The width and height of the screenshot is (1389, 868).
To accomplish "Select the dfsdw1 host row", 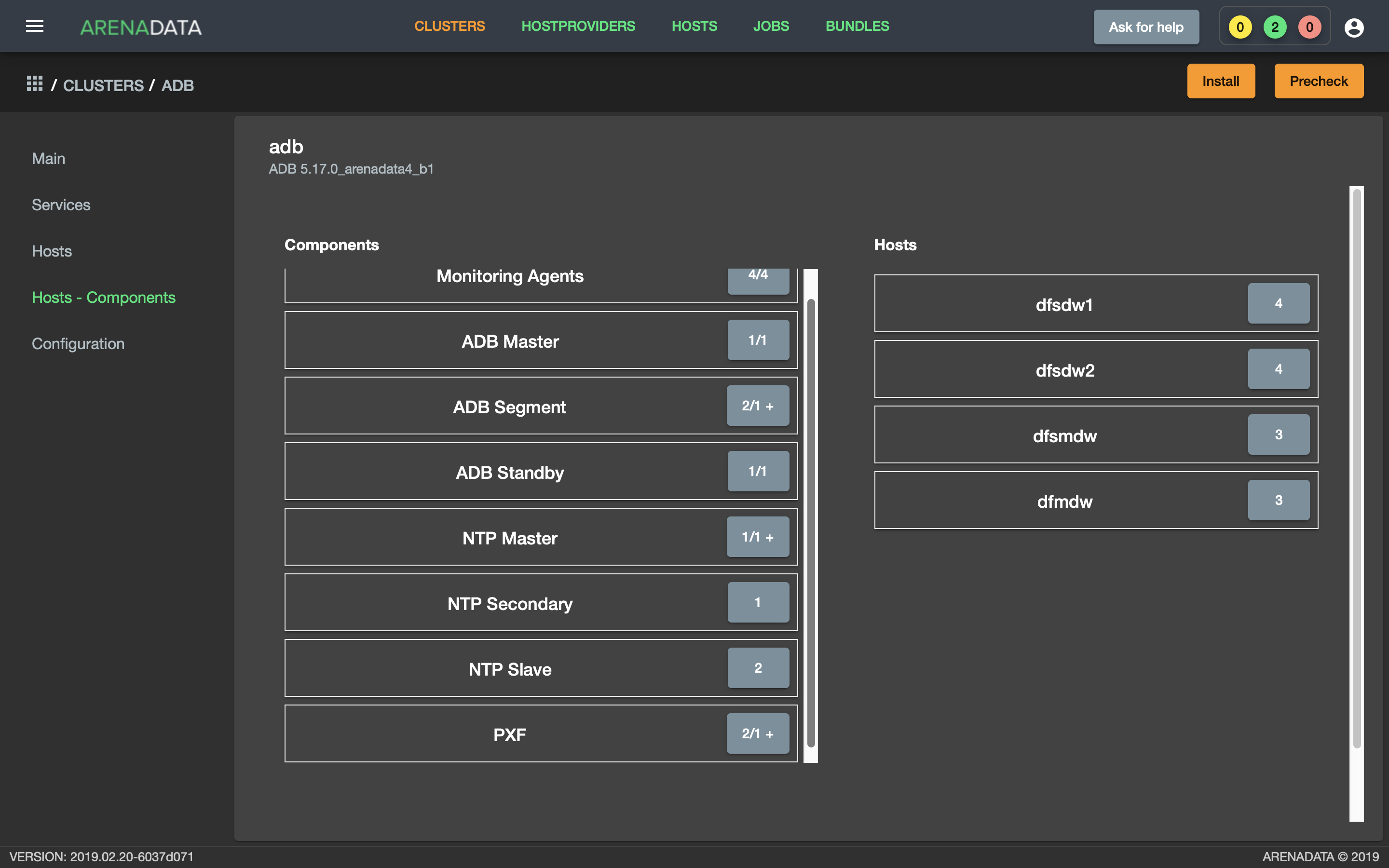I will coord(1096,303).
